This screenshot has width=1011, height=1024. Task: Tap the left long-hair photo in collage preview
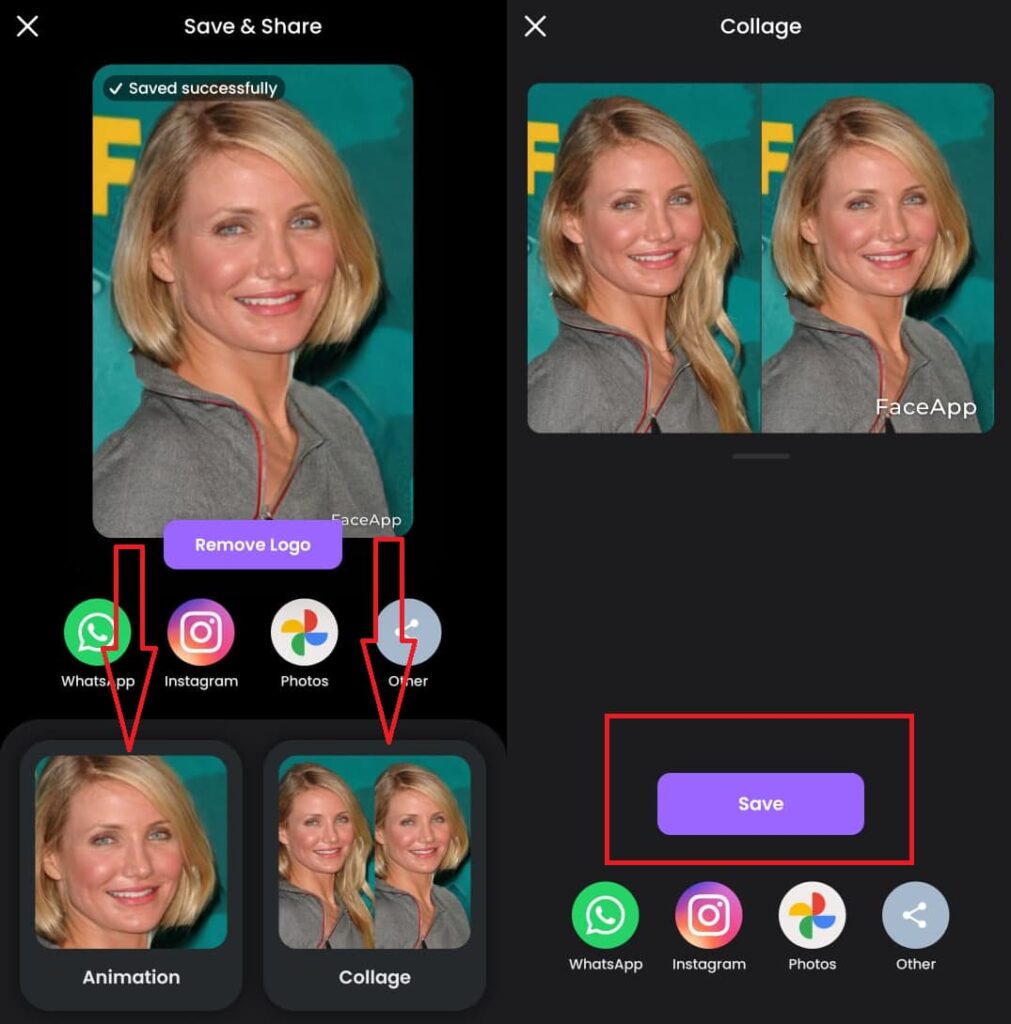(x=644, y=258)
